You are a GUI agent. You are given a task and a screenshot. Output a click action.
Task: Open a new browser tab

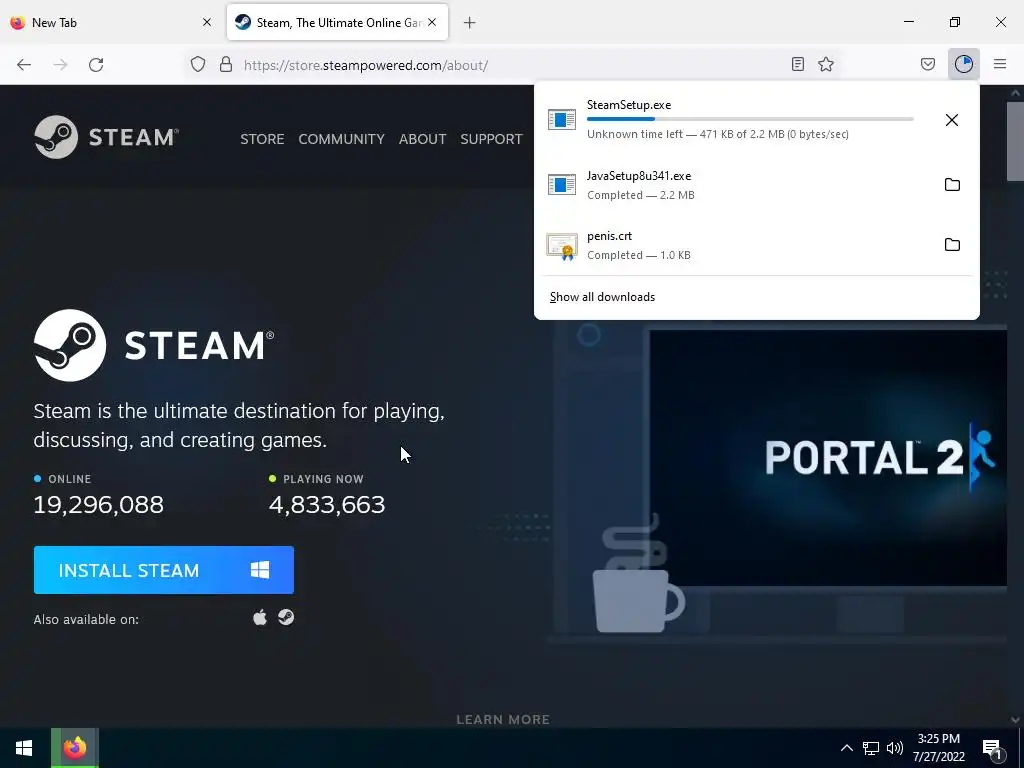coord(469,23)
